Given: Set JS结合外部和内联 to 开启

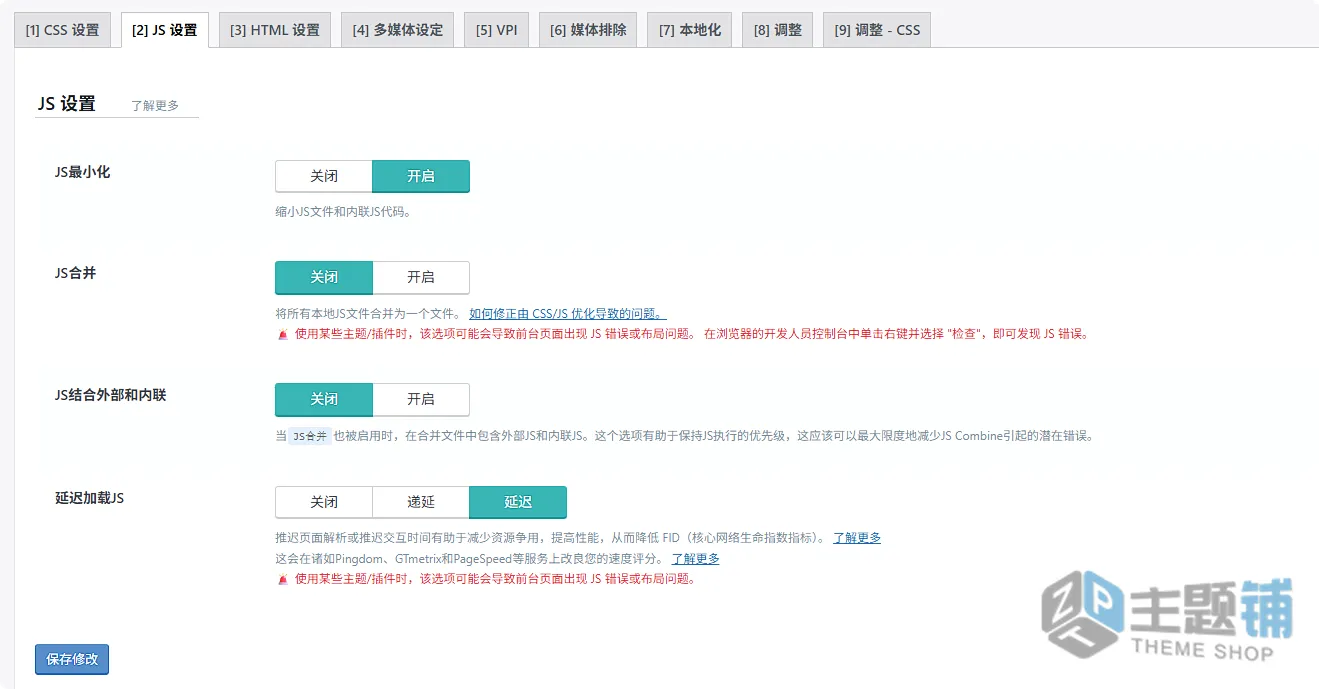Looking at the screenshot, I should pyautogui.click(x=421, y=399).
